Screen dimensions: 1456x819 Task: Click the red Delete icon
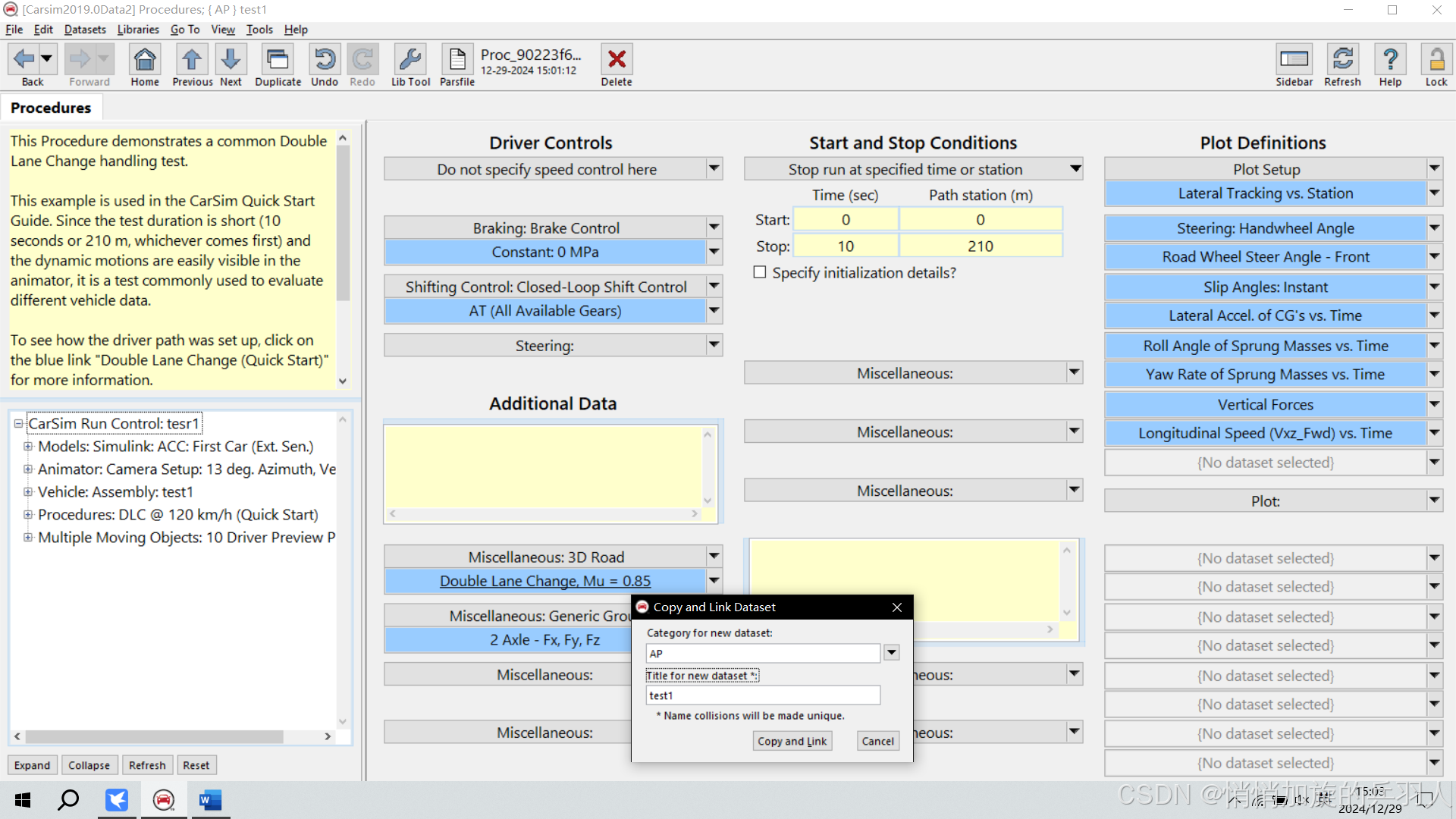coord(617,60)
